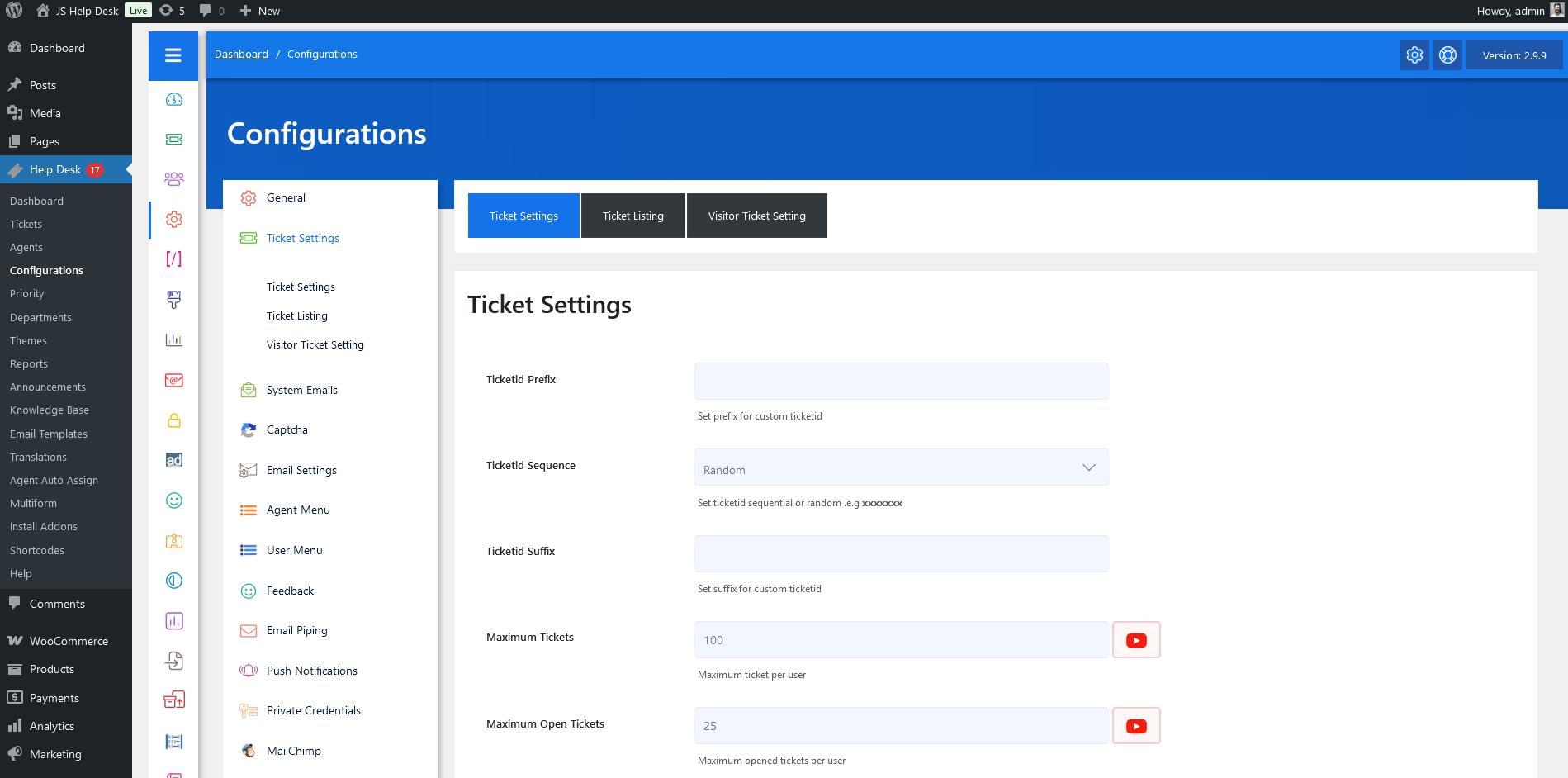Play Maximum Tickets YouTube video help
The width and height of the screenshot is (1568, 778).
coord(1136,640)
